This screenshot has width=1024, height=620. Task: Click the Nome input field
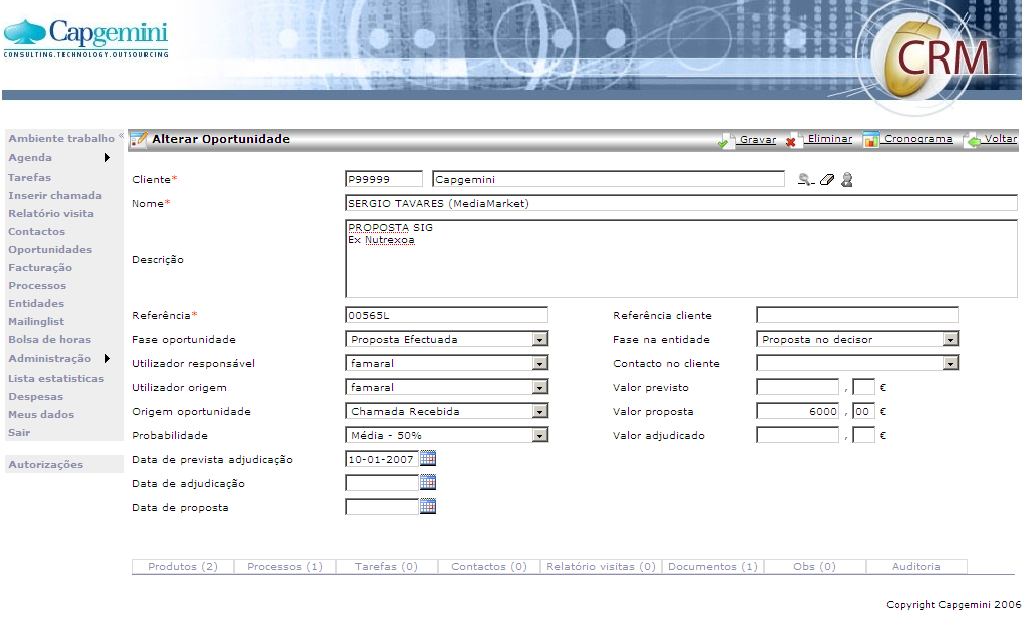[681, 203]
